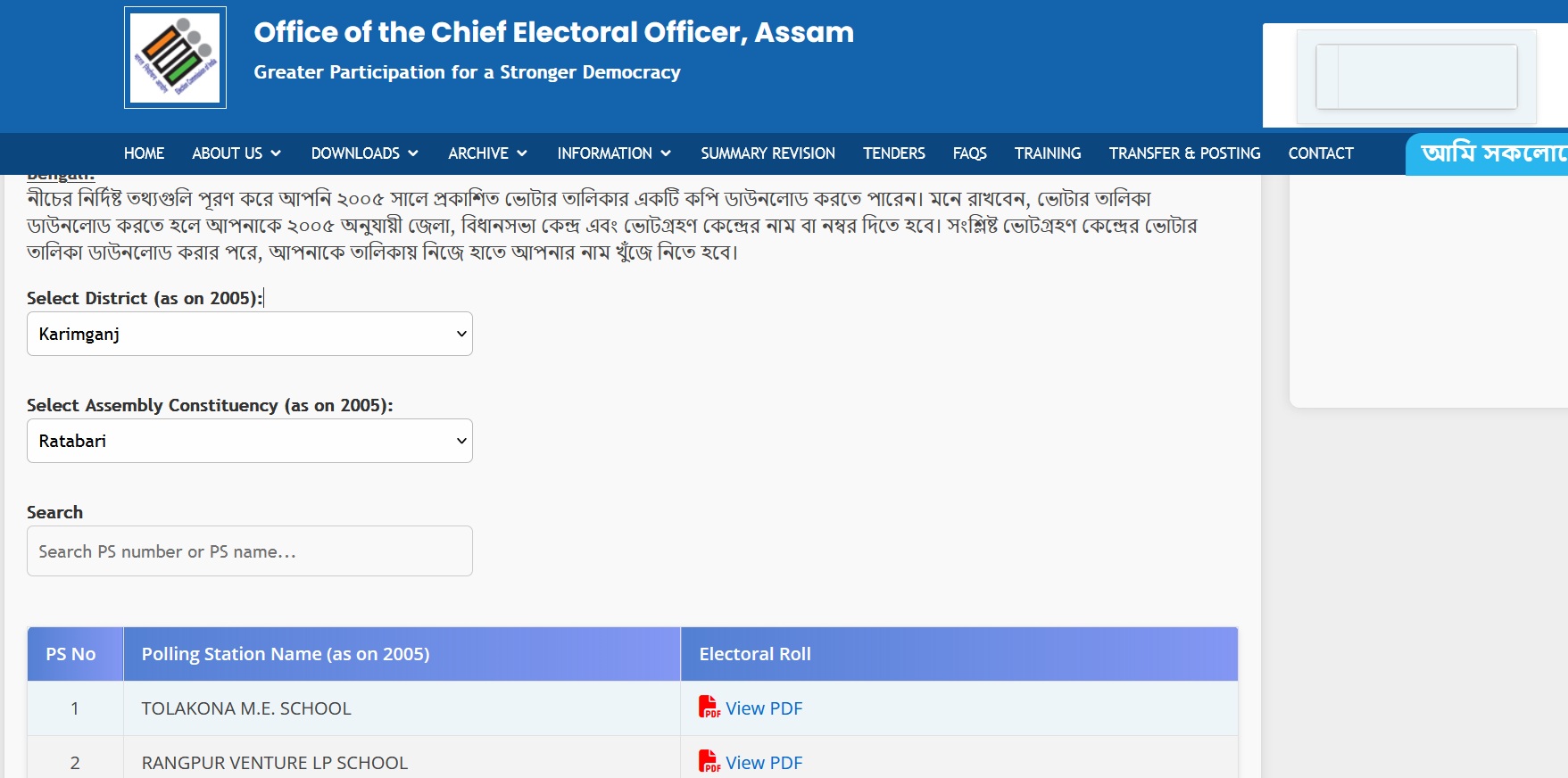This screenshot has width=1568, height=778.
Task: Click the PDF icon for Tolakona M.E. School
Action: pos(709,708)
